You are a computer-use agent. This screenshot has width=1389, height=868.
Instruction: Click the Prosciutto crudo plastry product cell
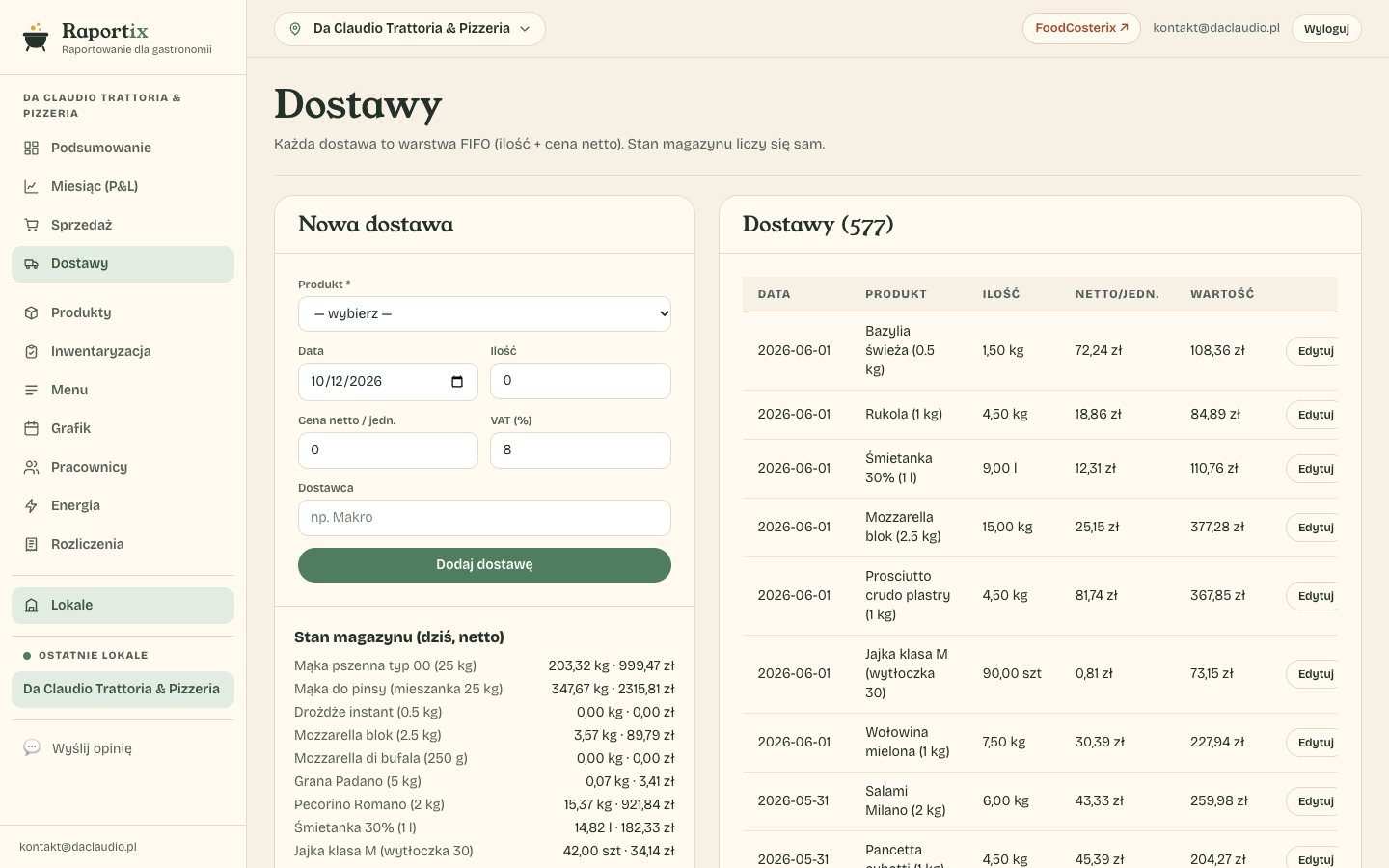pos(908,595)
